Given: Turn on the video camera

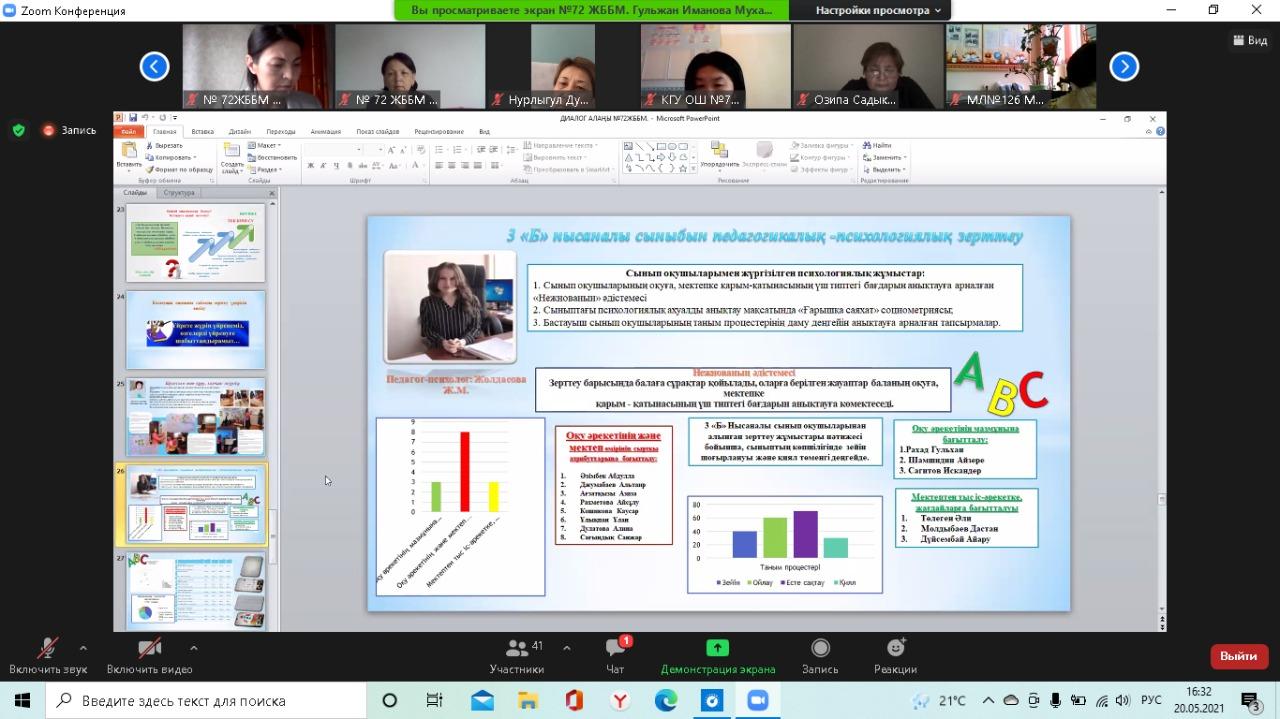Looking at the screenshot, I should coord(149,648).
